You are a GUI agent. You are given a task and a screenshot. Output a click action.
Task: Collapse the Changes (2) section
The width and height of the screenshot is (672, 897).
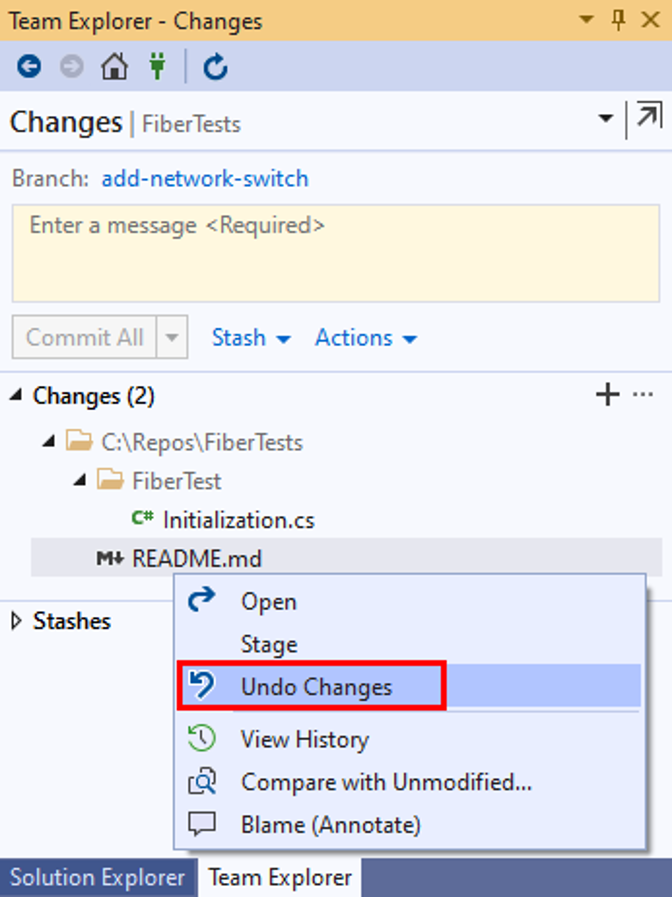[16, 394]
